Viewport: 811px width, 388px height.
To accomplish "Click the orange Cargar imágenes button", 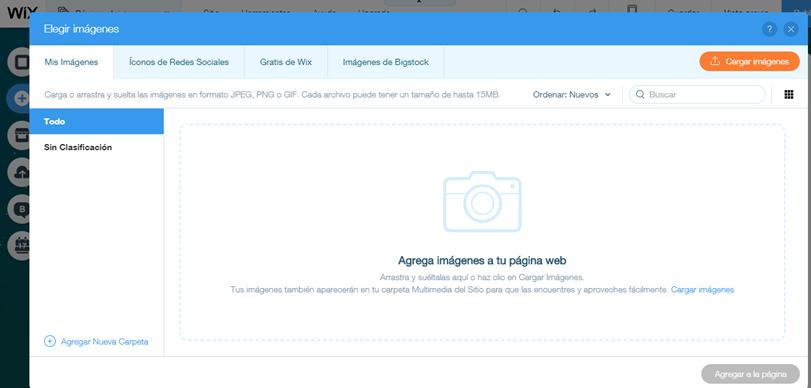I will 749,61.
